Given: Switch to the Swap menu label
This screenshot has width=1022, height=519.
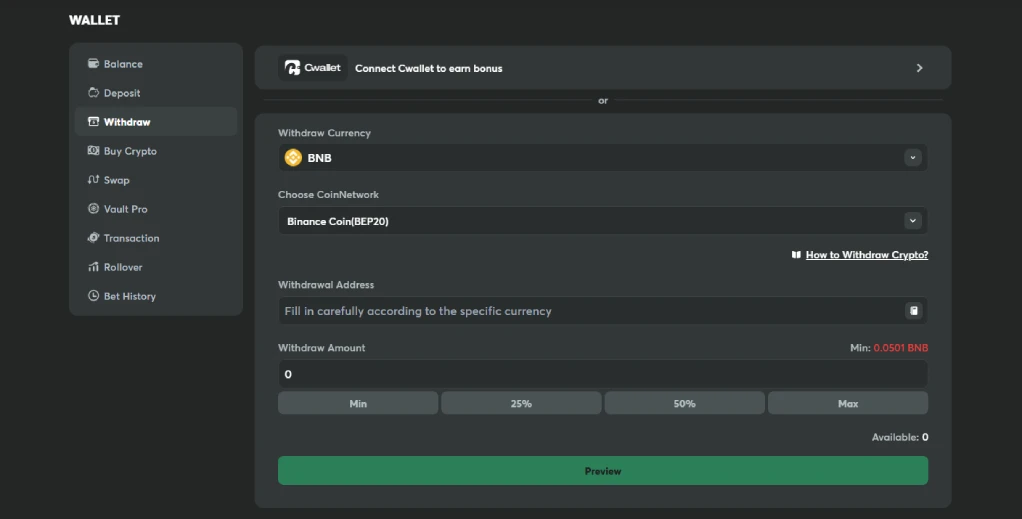Looking at the screenshot, I should tap(117, 180).
